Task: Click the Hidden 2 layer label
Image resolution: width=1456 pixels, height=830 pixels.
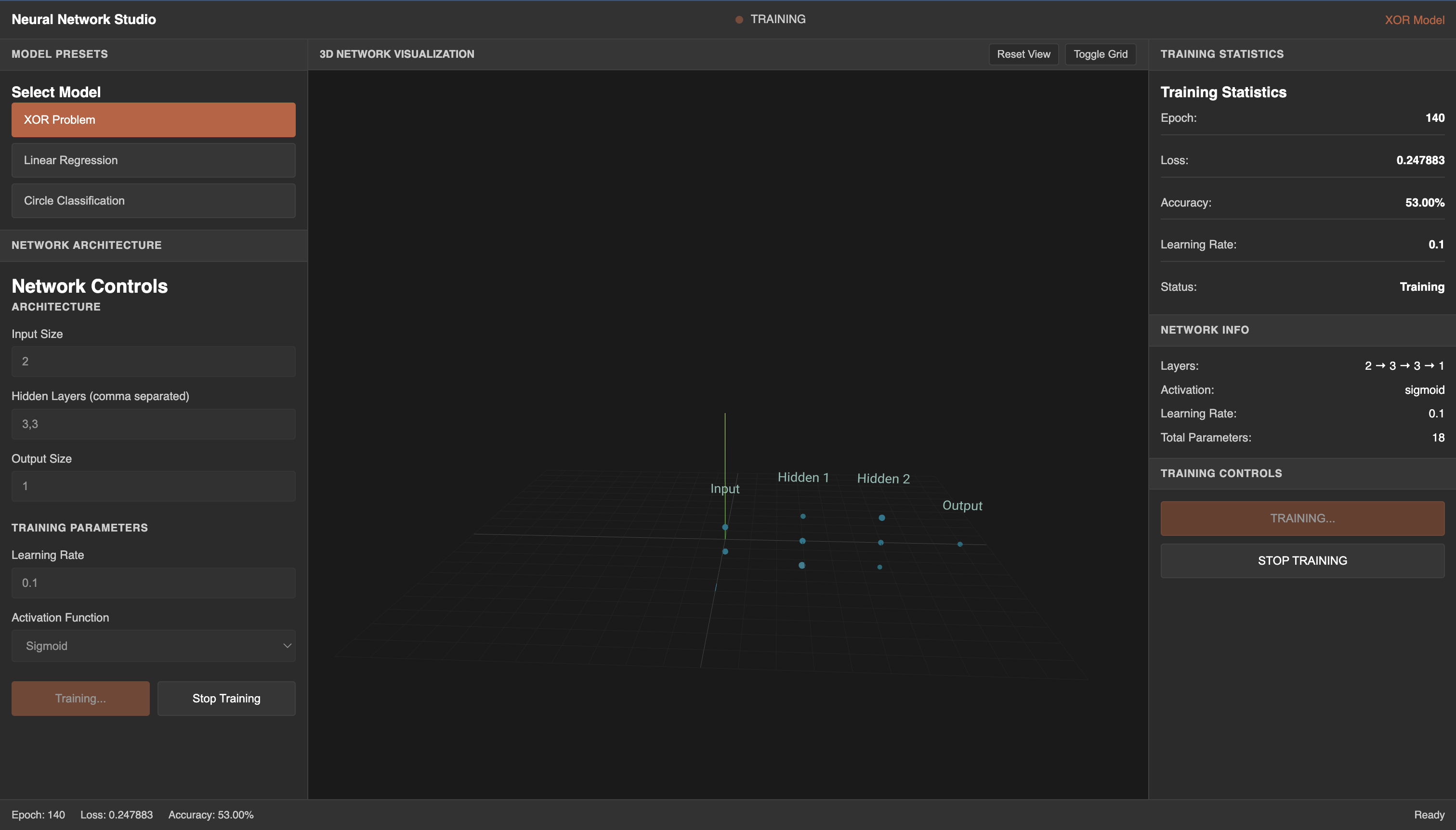Action: click(882, 478)
